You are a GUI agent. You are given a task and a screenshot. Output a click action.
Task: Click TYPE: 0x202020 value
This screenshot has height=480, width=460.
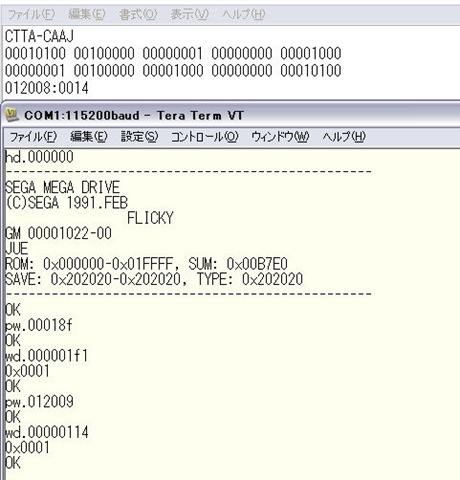[x=250, y=279]
